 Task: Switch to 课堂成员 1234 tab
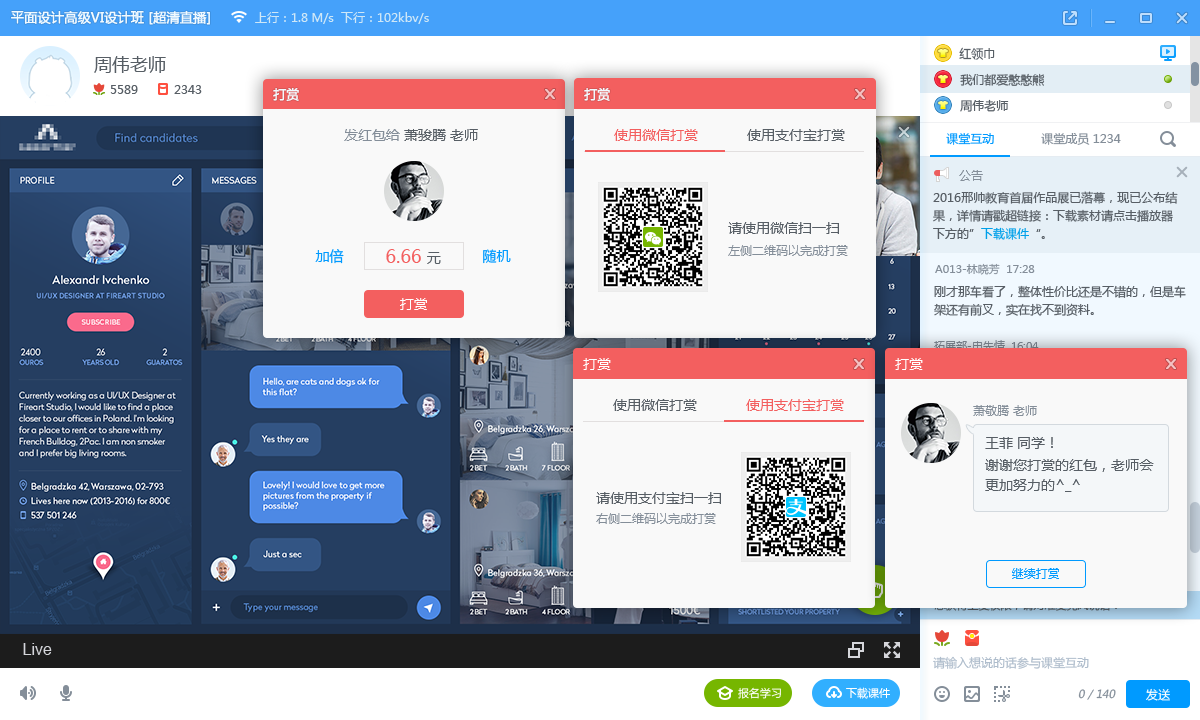tap(1080, 139)
